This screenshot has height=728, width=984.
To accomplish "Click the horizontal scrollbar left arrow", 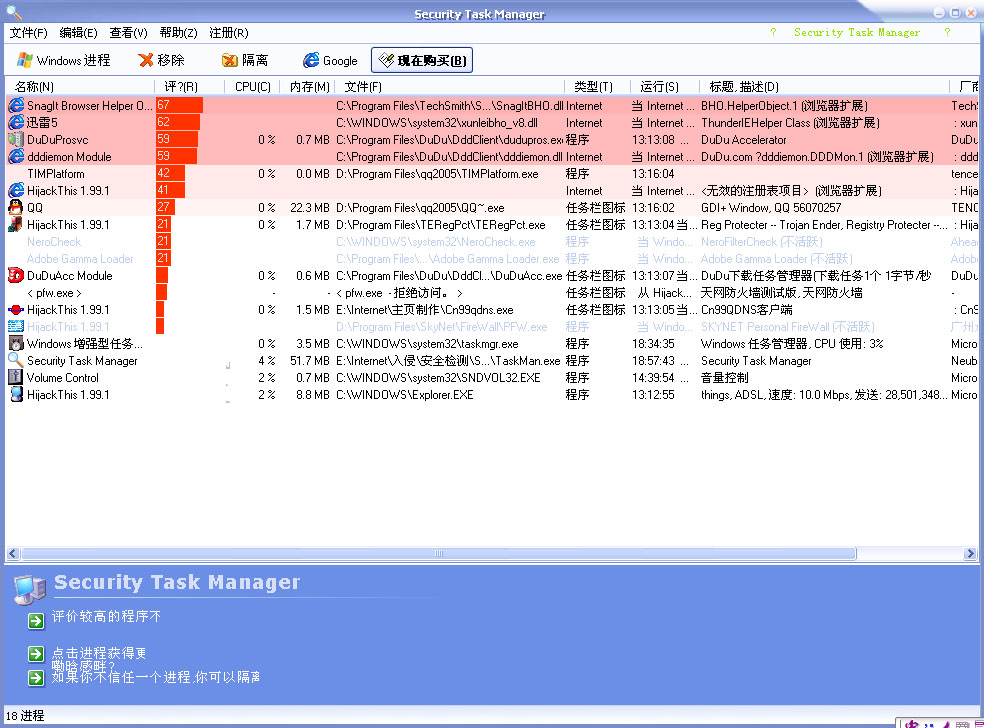I will pos(13,553).
